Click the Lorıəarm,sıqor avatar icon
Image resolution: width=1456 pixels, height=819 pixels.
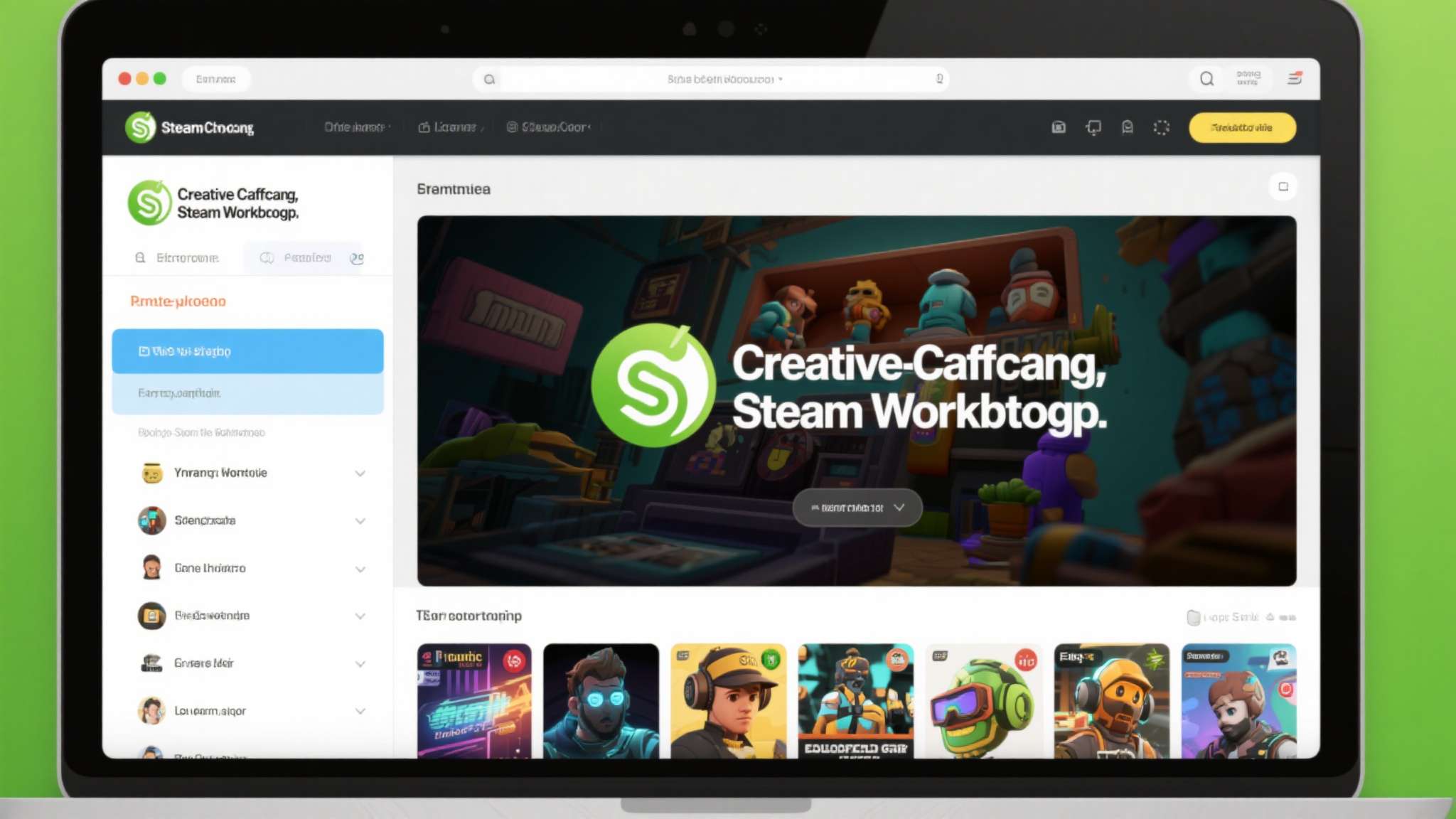point(151,710)
